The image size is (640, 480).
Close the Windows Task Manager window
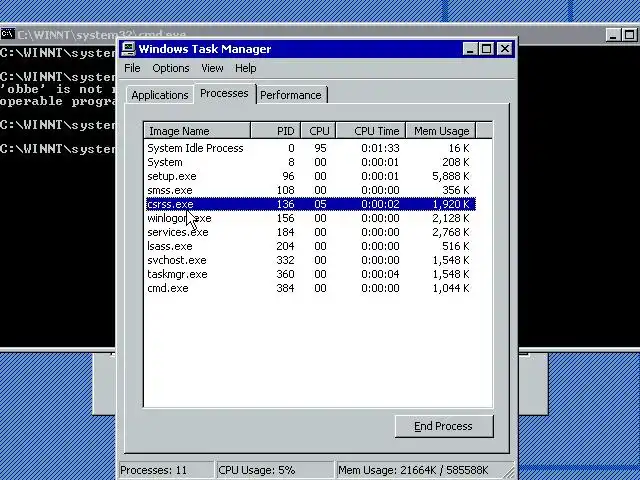pos(505,49)
